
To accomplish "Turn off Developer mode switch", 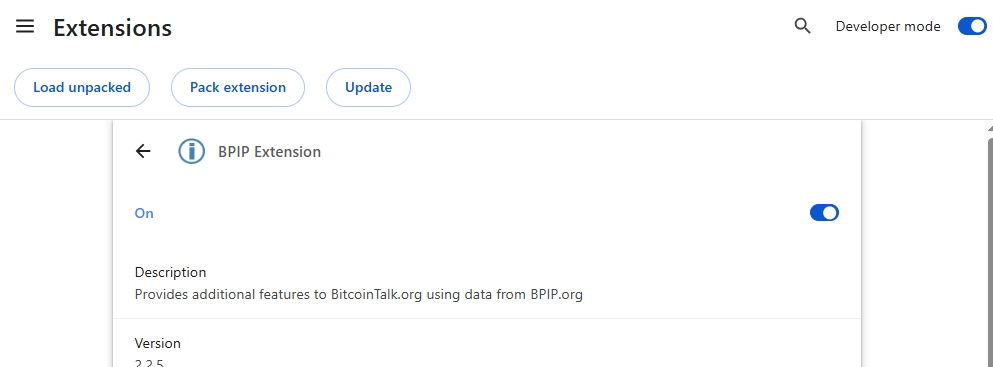I will coord(972,27).
